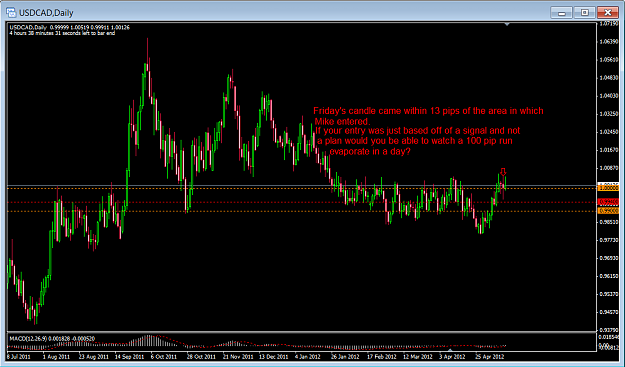Click the USDCAD,Daily OHLC text in chart corner
The image size is (625, 367).
pyautogui.click(x=69, y=27)
